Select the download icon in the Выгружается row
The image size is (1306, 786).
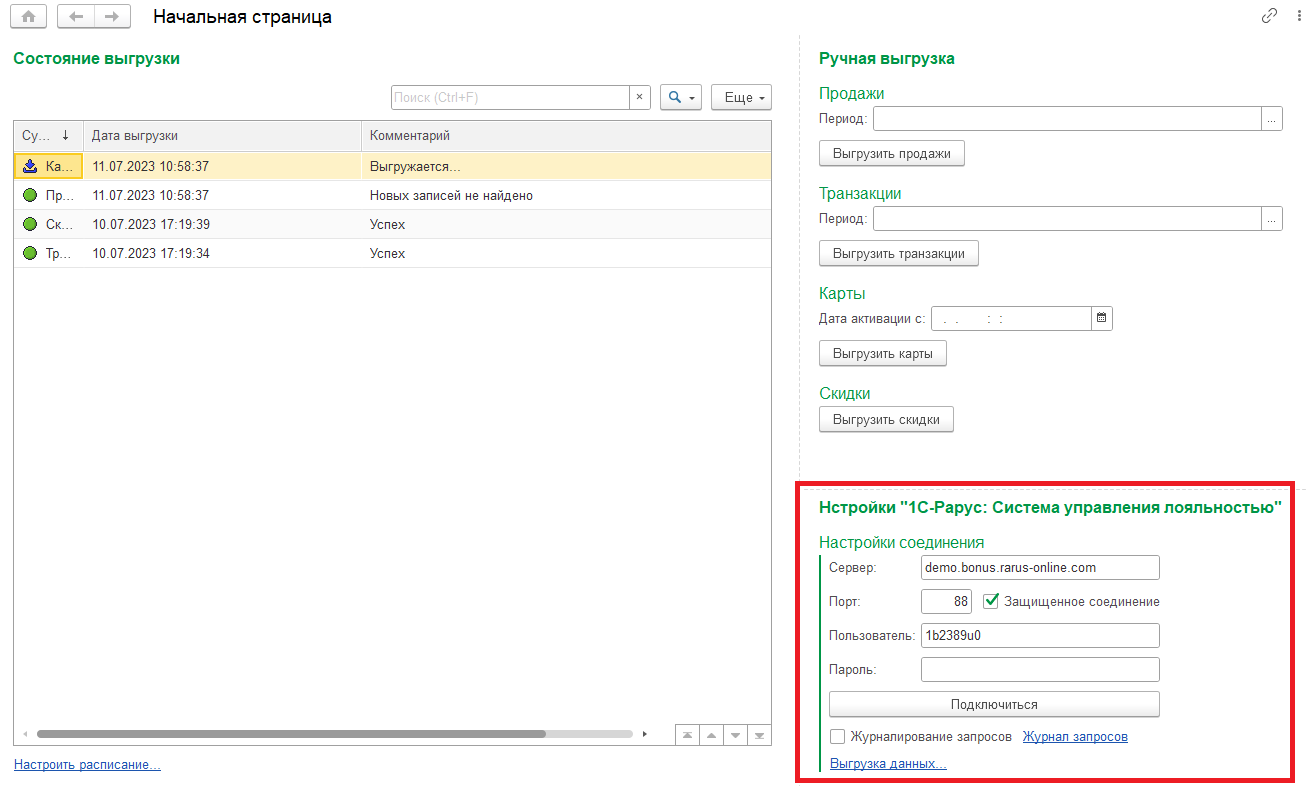(30, 166)
